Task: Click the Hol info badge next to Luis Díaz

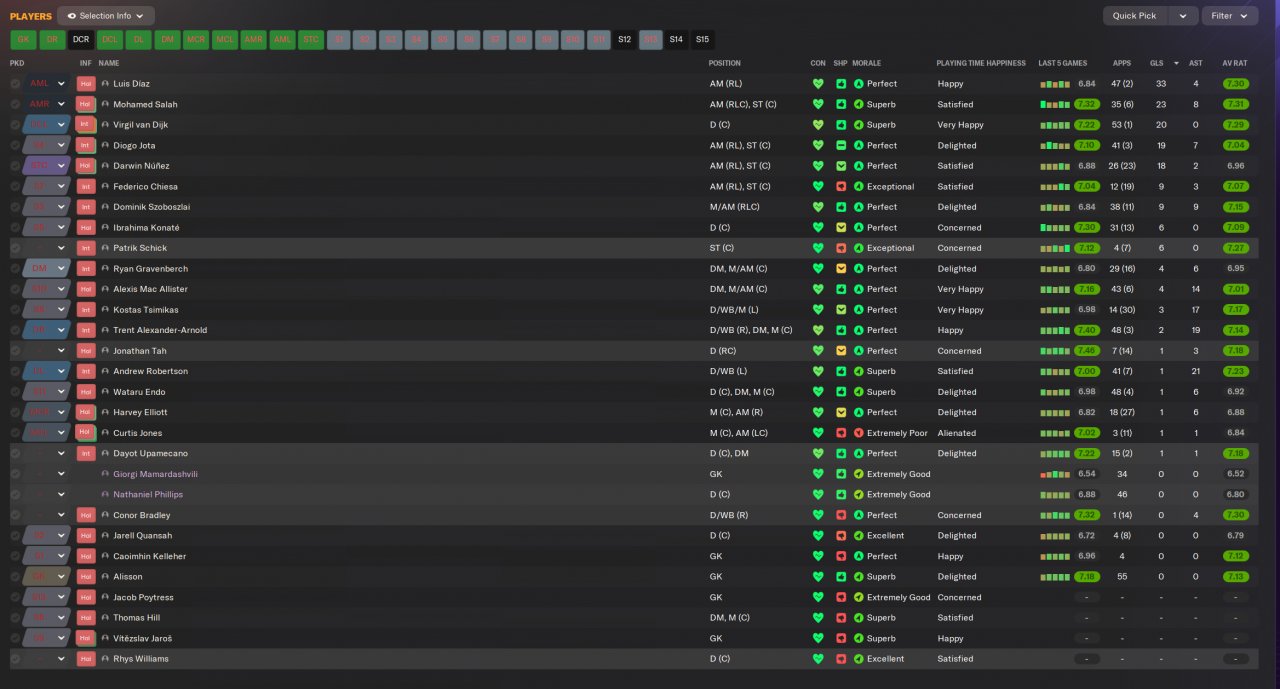Action: pos(86,84)
